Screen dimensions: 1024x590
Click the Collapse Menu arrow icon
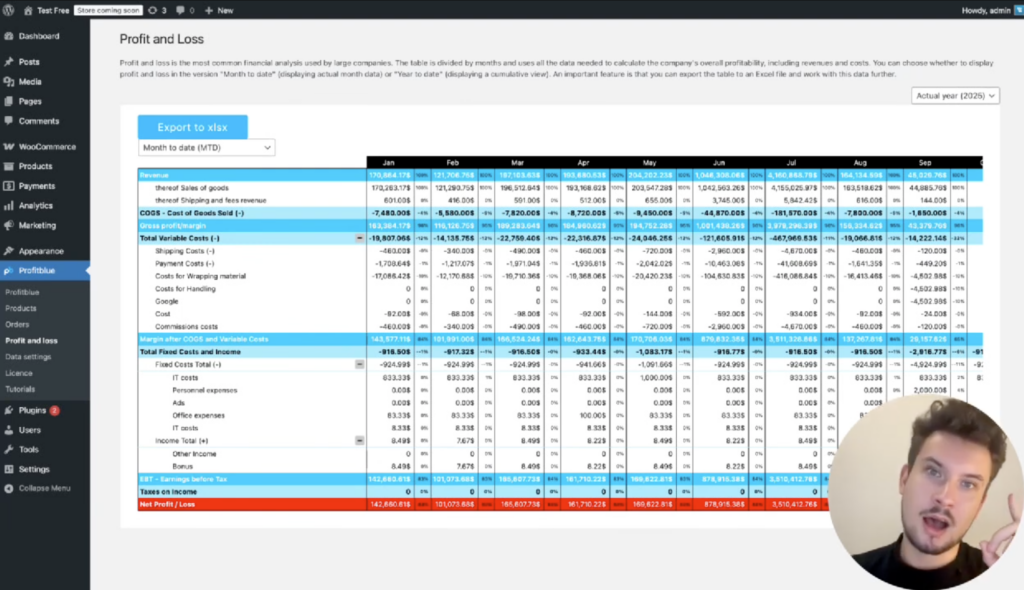click(9, 488)
